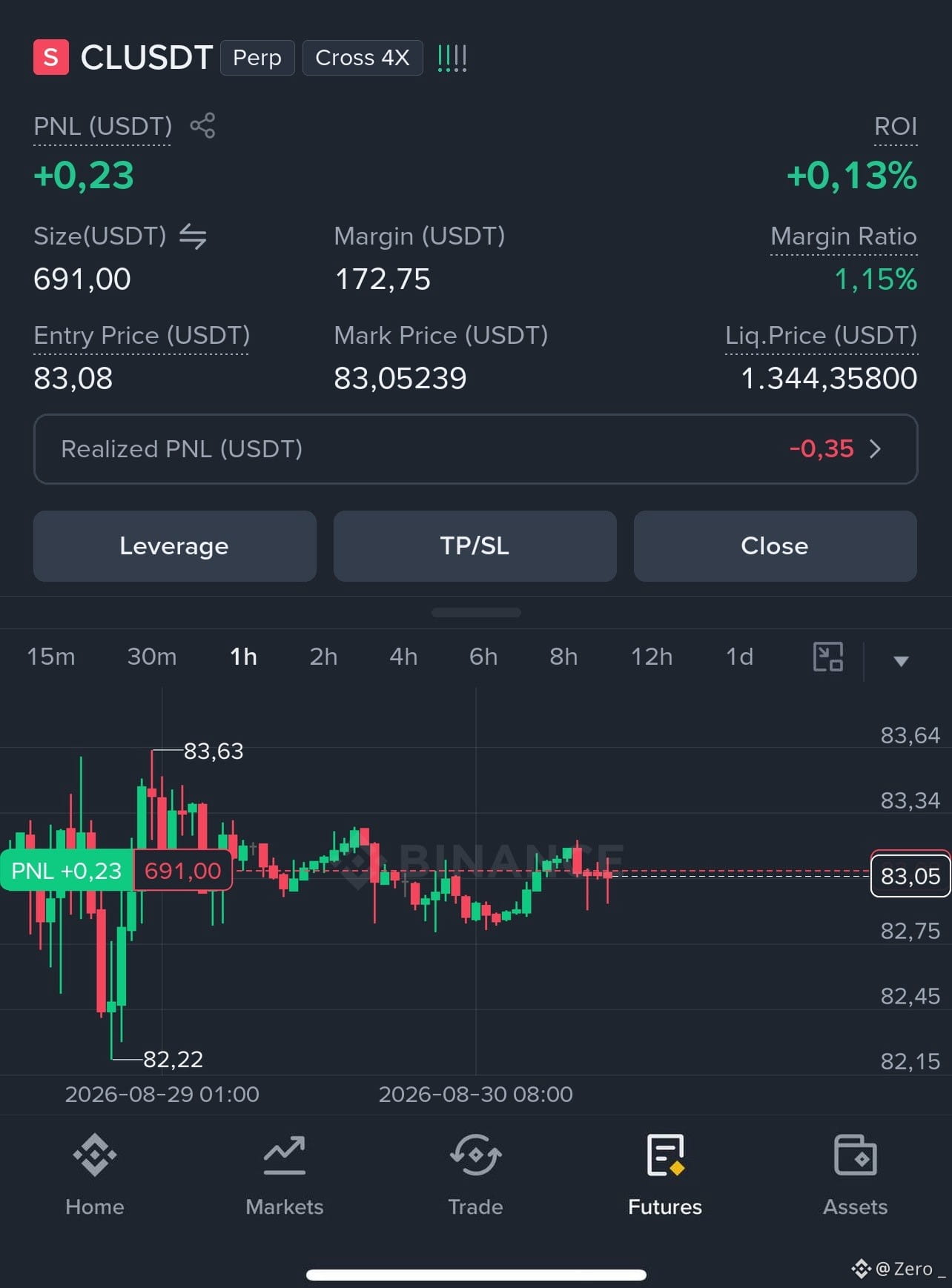This screenshot has width=952, height=1288.
Task: Tap the 83,05 current price axis label
Action: (910, 876)
